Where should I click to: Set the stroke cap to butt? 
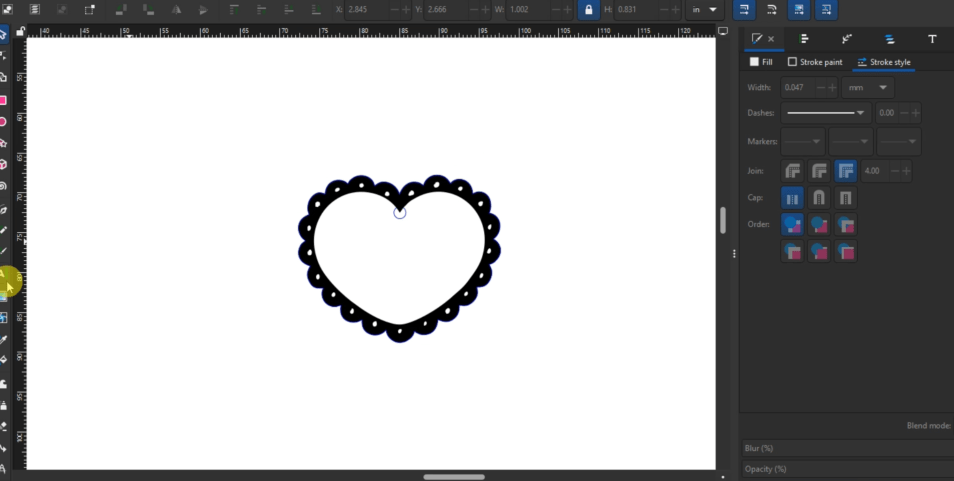tap(792, 198)
